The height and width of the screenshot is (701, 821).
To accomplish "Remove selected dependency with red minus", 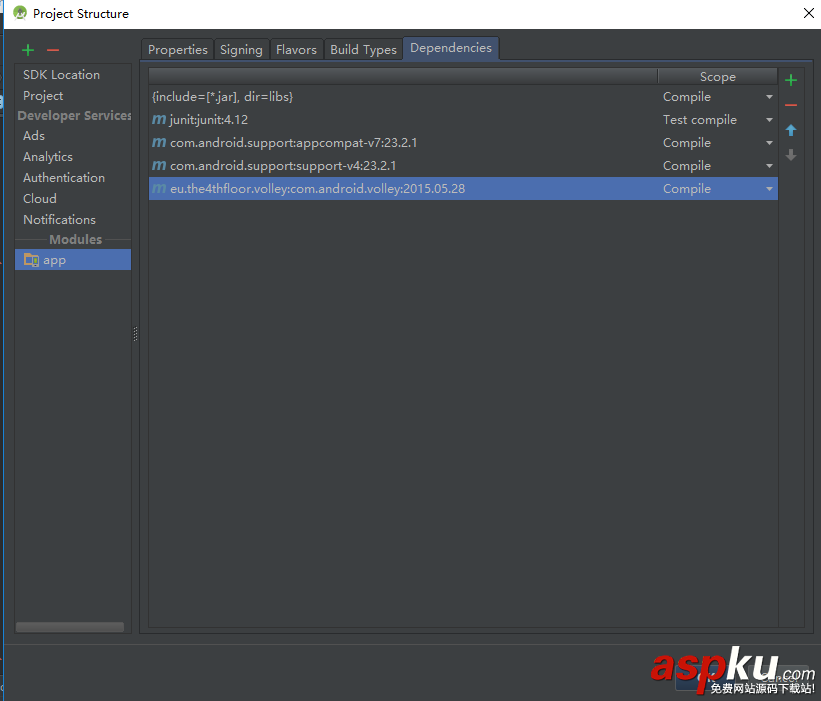I will 791,105.
